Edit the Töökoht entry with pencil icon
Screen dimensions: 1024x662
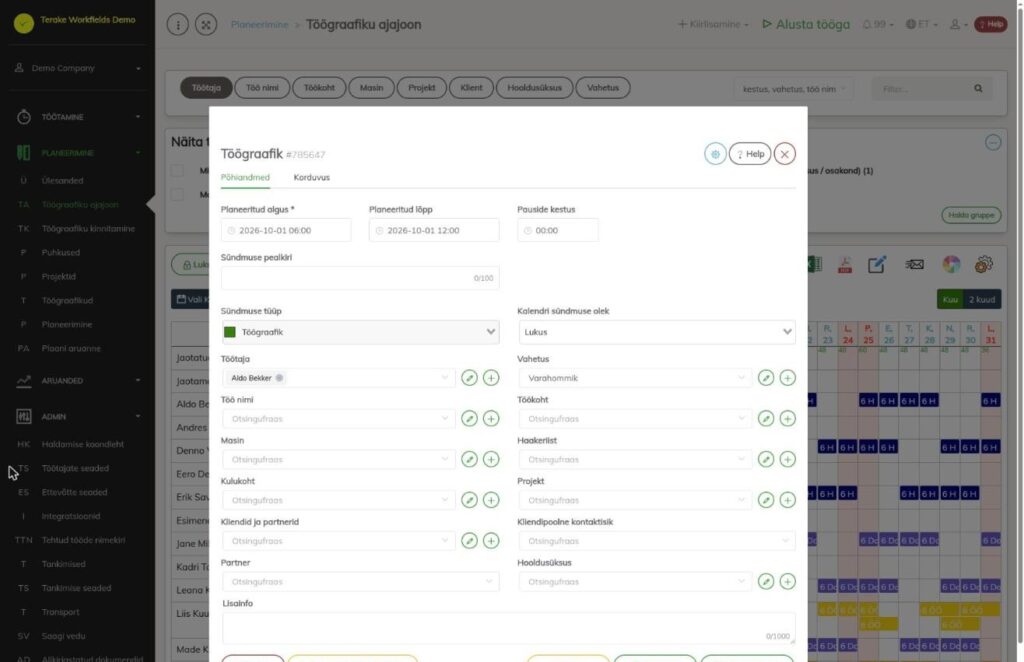point(766,418)
